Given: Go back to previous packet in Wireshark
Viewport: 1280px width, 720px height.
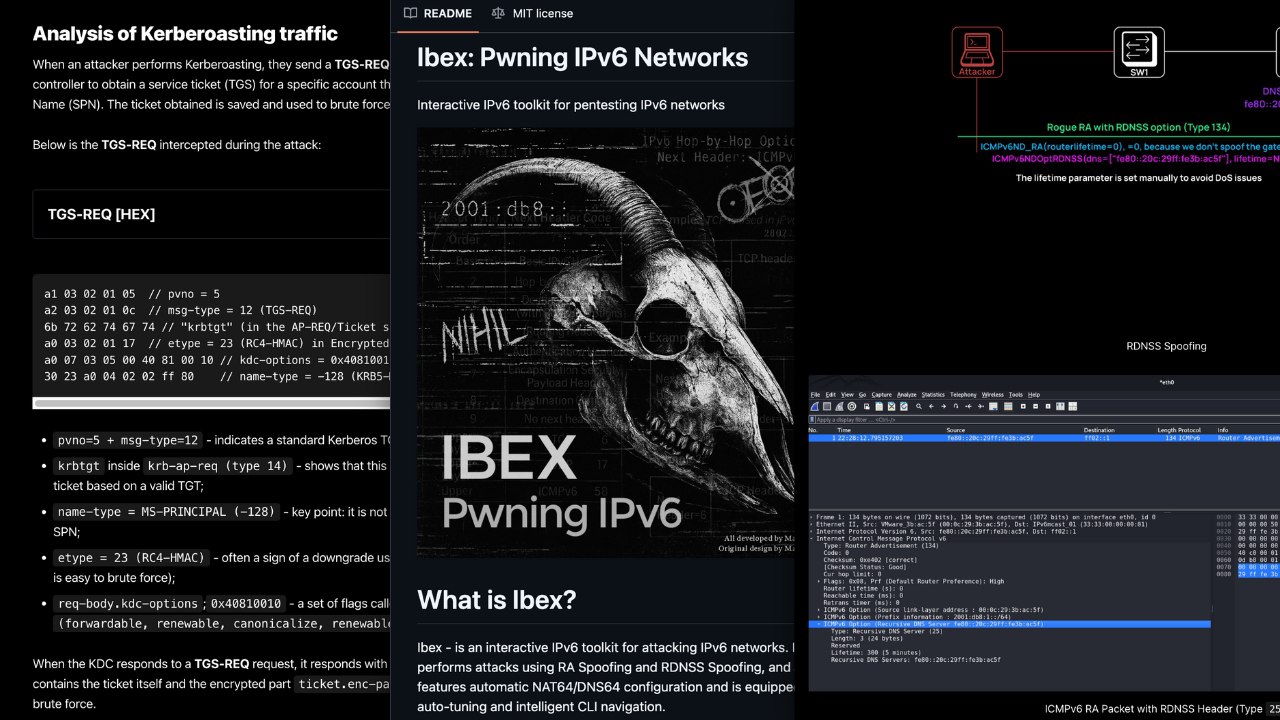Looking at the screenshot, I should [x=931, y=406].
